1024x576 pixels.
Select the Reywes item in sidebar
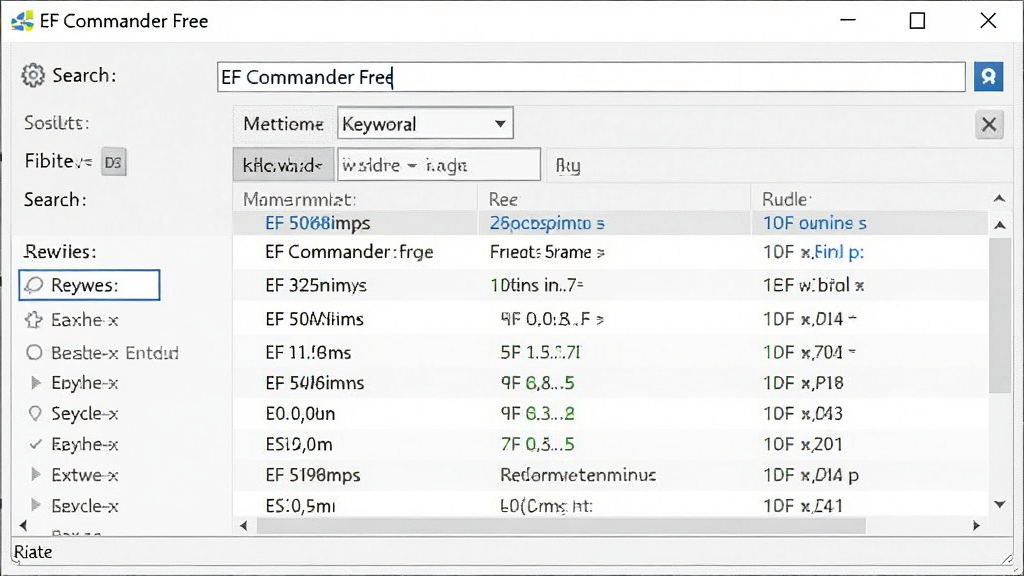89,285
